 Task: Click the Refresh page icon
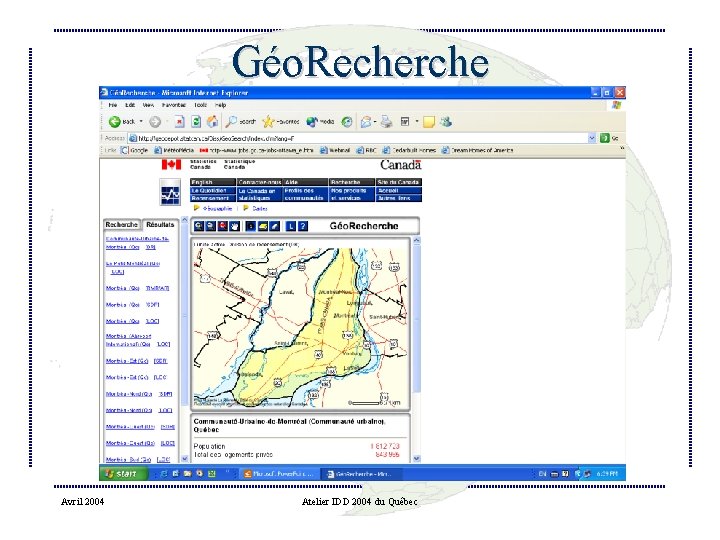196,122
